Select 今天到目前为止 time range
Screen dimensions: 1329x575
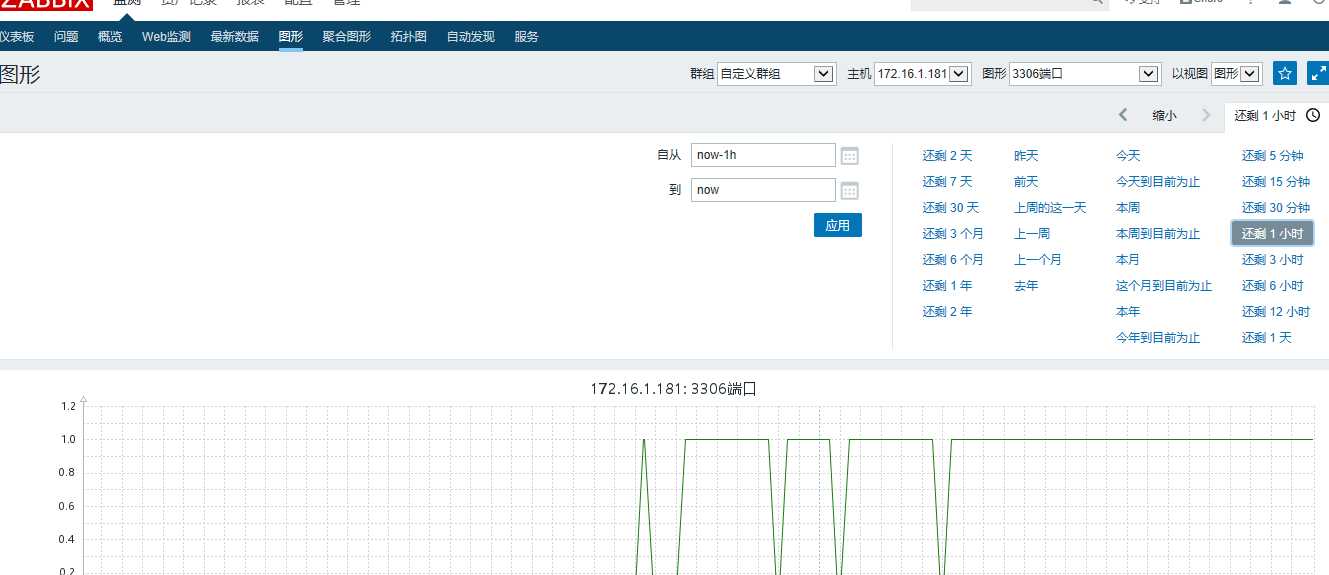(1158, 182)
